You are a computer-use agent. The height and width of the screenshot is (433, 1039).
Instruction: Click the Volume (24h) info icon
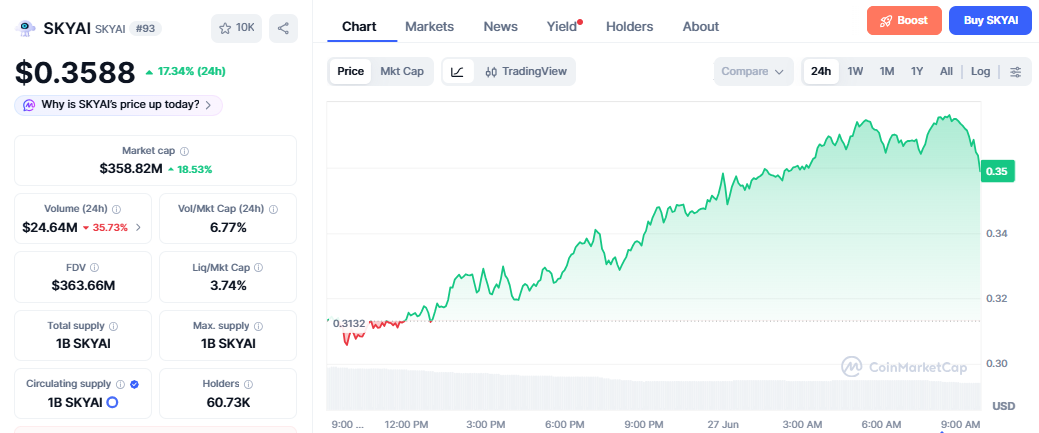[117, 209]
